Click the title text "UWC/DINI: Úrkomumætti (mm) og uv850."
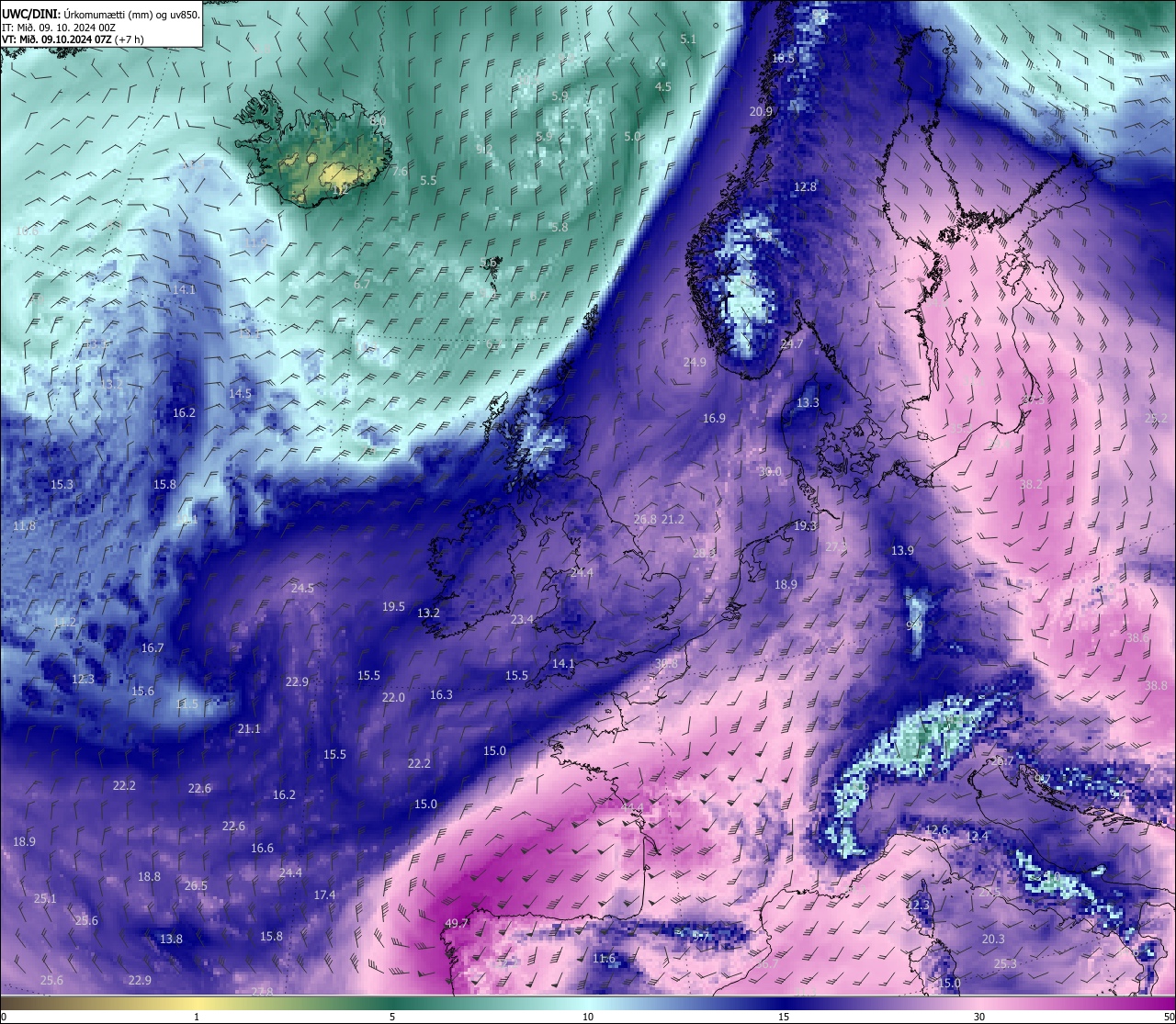The height and width of the screenshot is (1024, 1176). pos(100,14)
